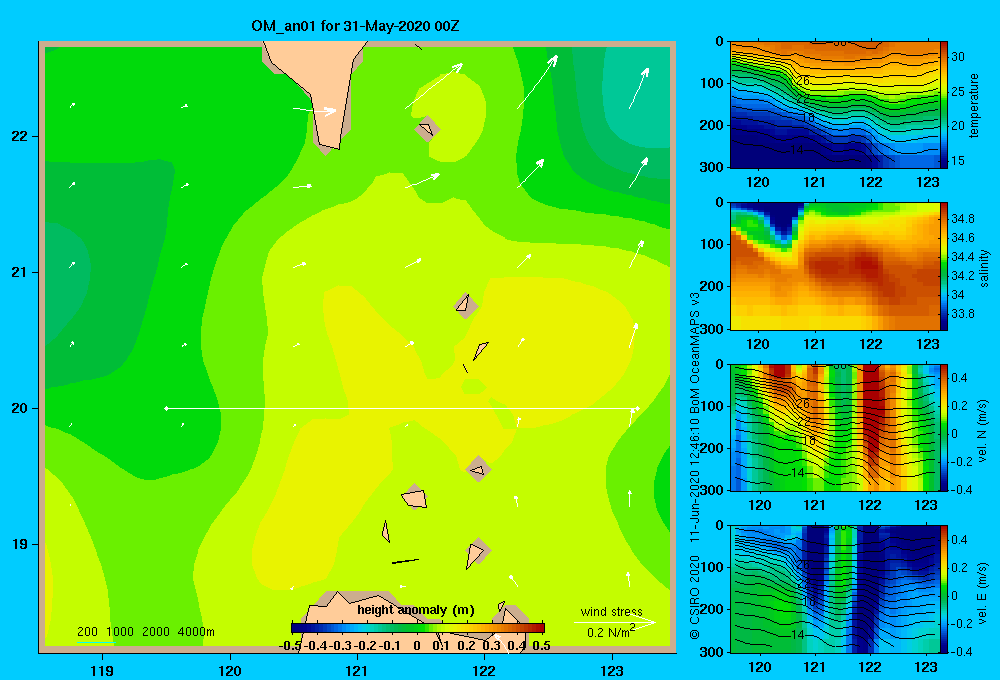
Task: Open the temperature depth section panel
Action: click(835, 105)
